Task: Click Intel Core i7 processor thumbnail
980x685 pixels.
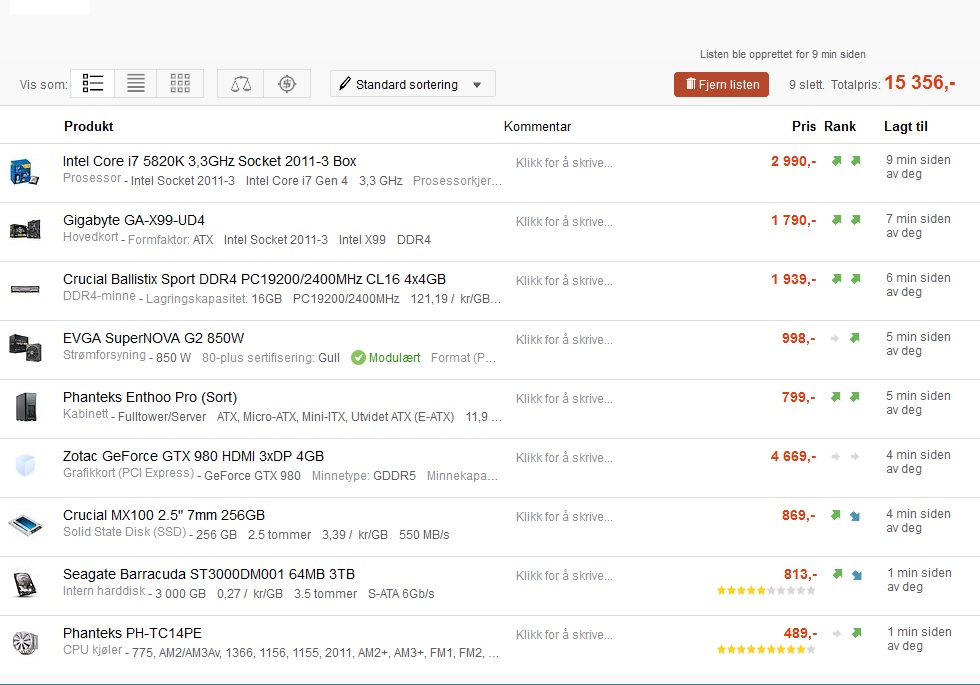Action: (24, 171)
